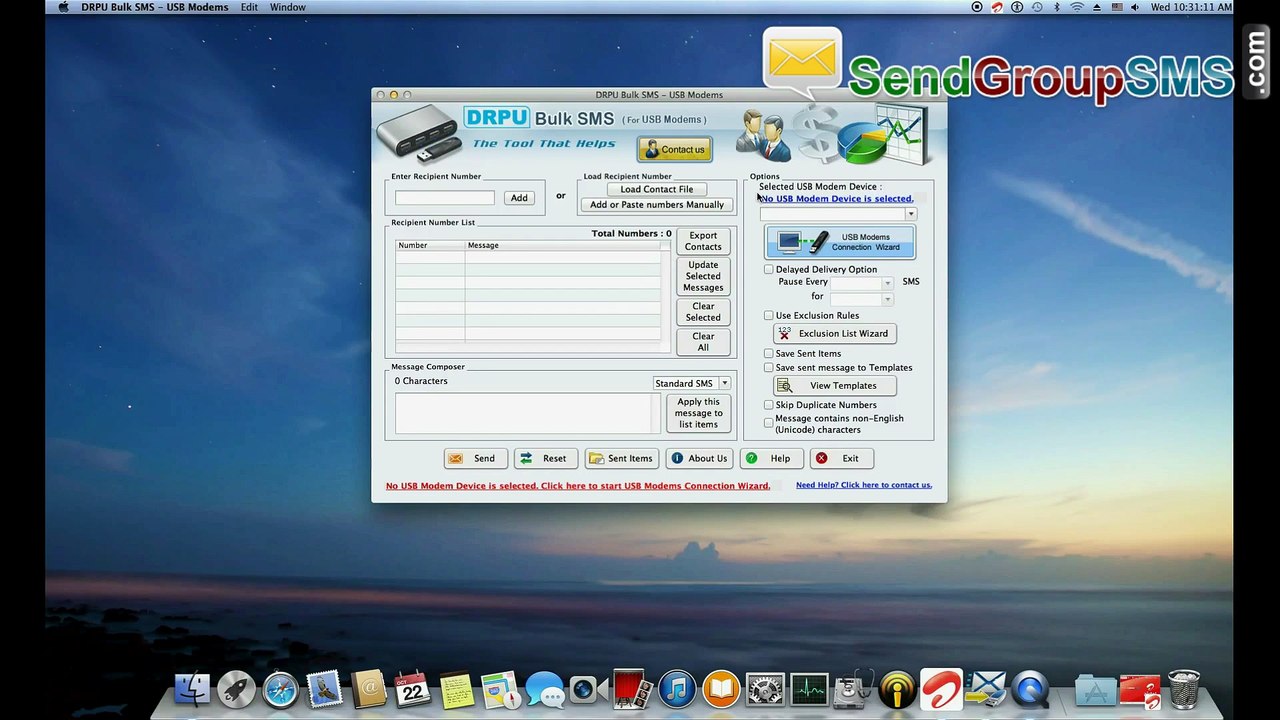Enable Skip Duplicate Numbers
This screenshot has height=720, width=1280.
[769, 405]
